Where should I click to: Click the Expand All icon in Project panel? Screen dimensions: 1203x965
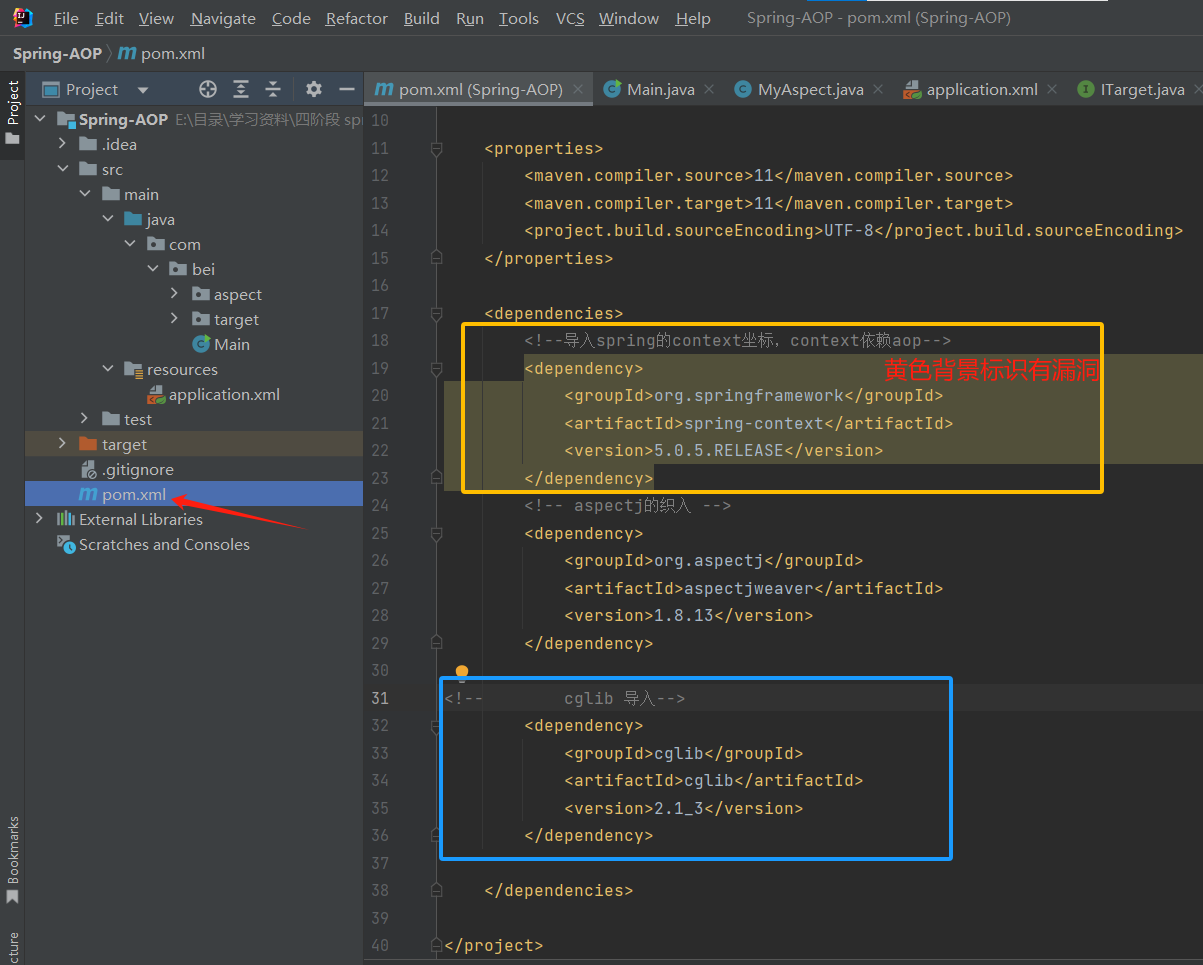(241, 89)
